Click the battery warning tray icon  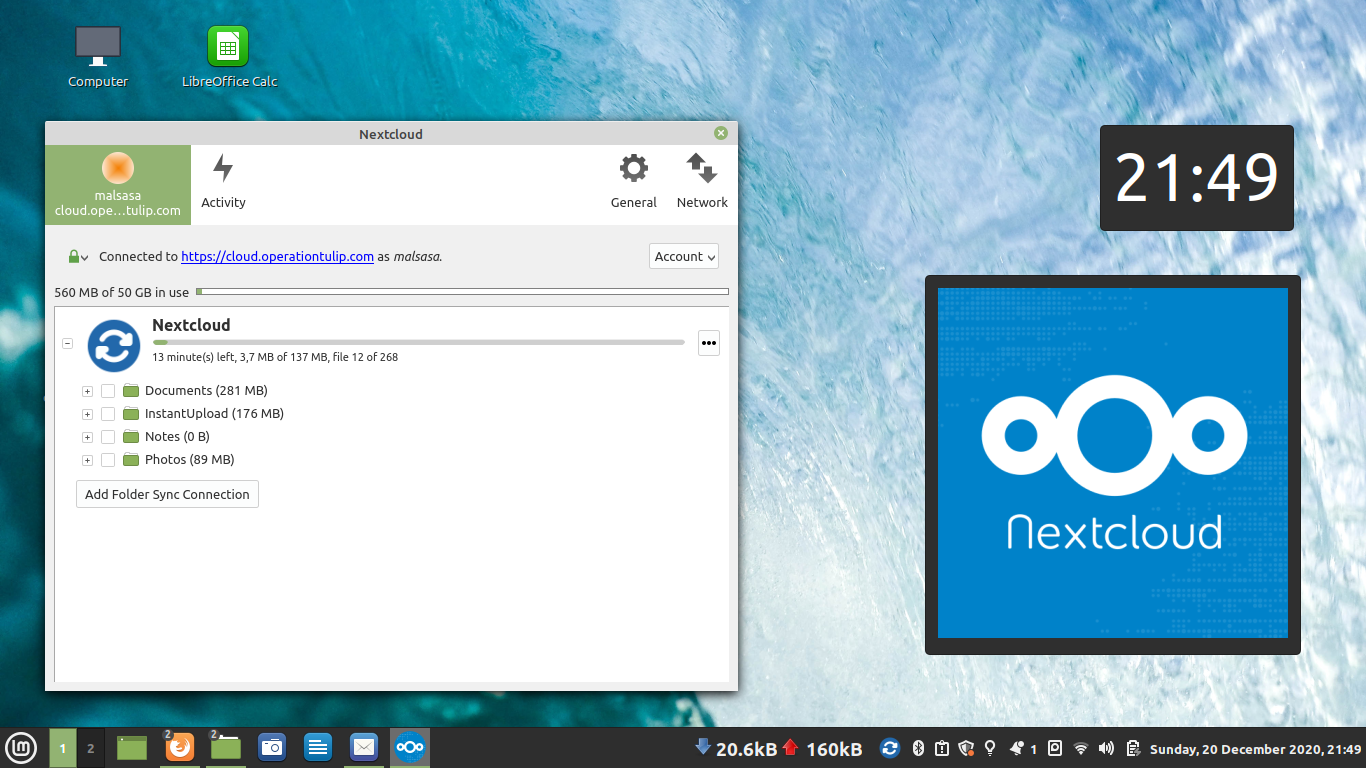(942, 748)
